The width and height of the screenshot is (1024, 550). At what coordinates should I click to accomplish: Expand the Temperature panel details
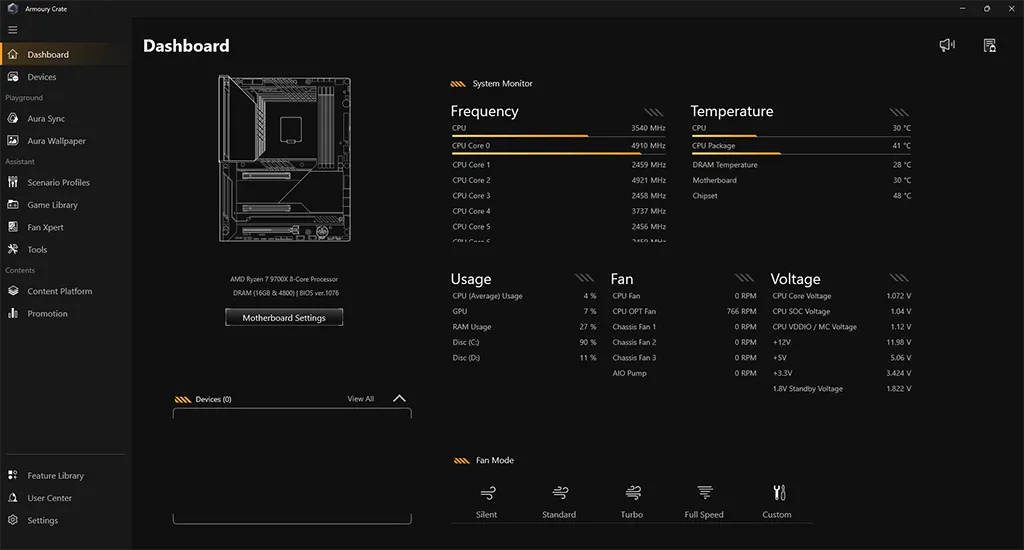pos(900,112)
